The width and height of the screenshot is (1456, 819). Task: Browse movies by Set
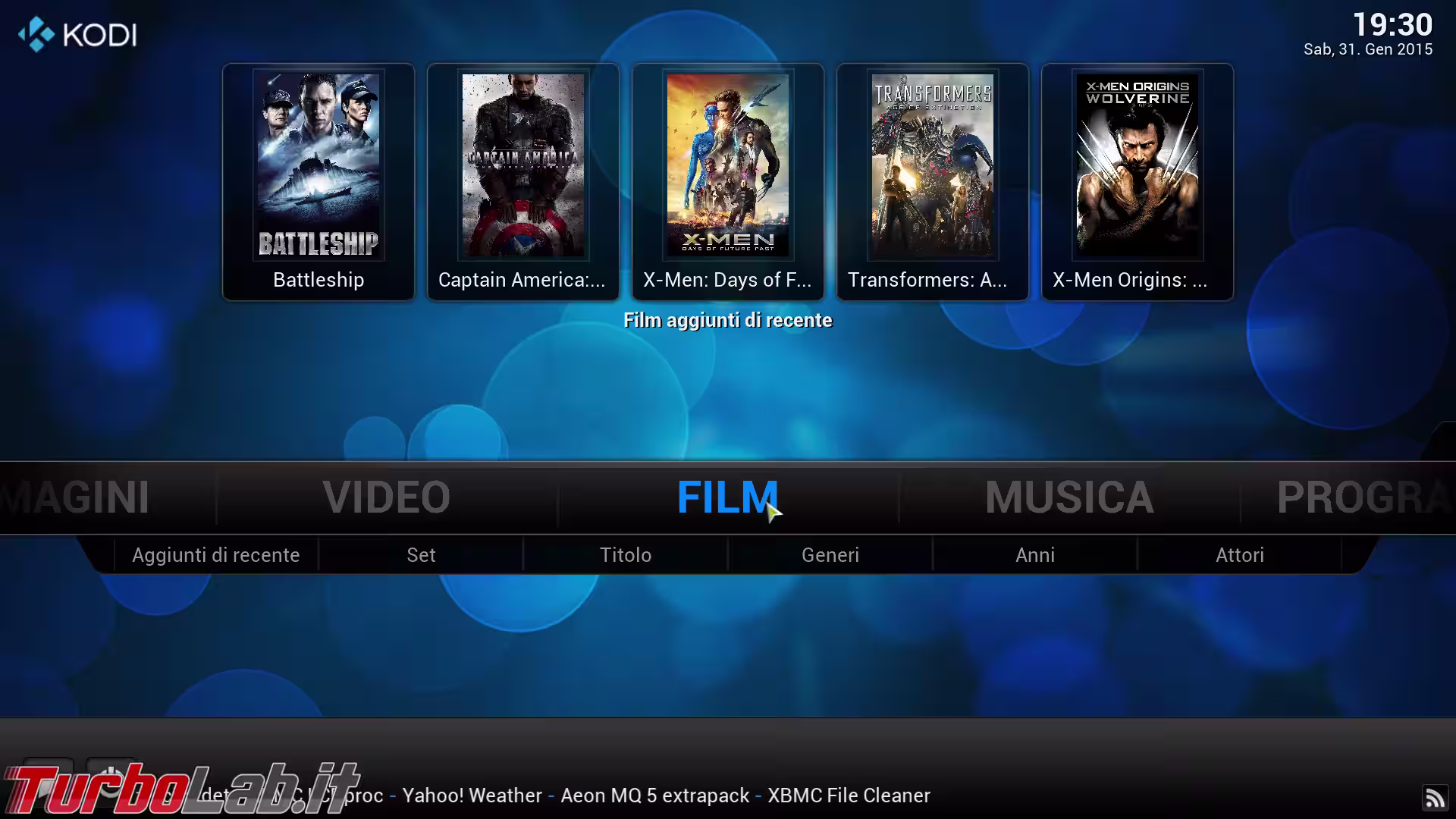(x=421, y=555)
